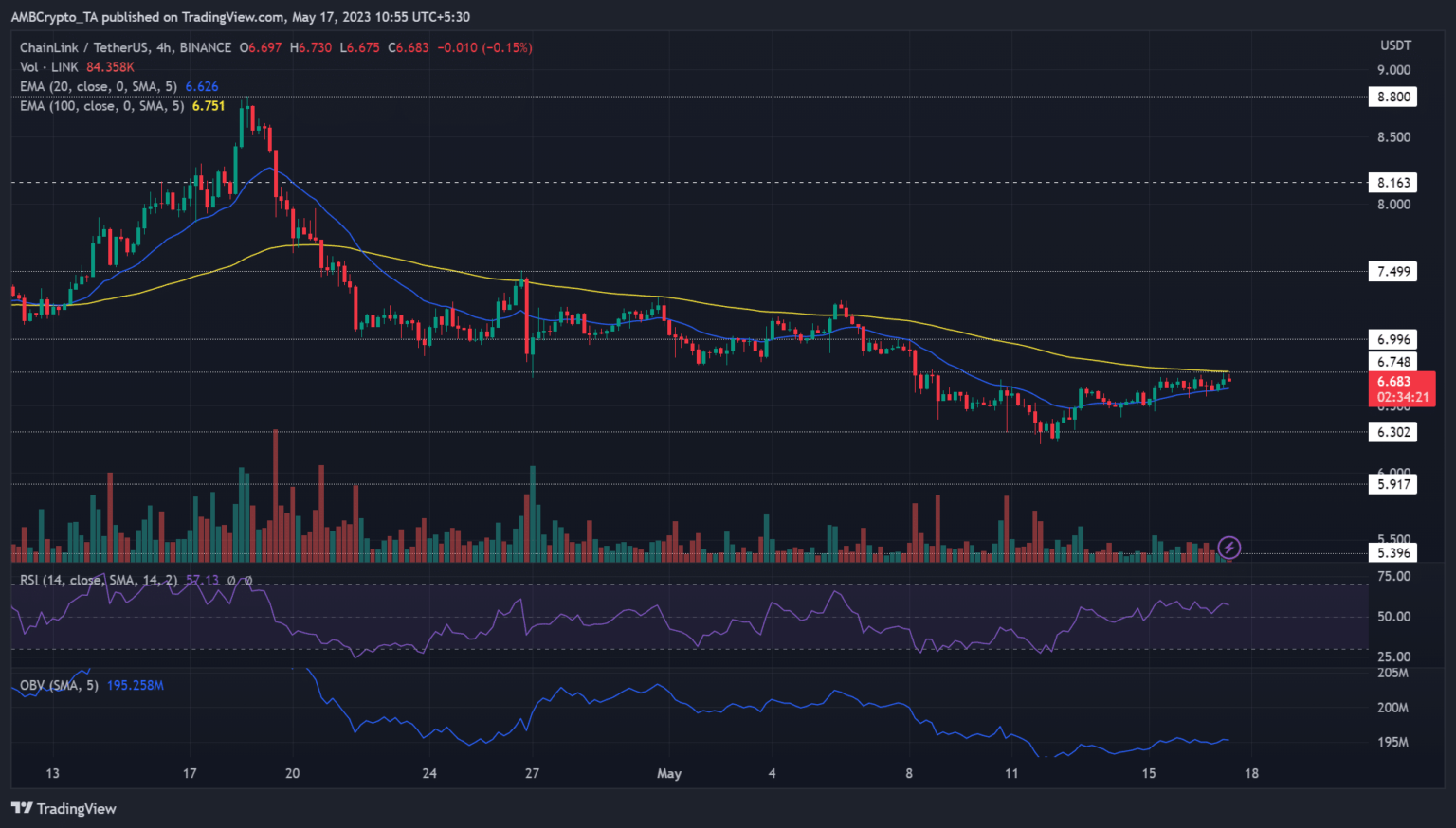This screenshot has height=828, width=1456.
Task: Select the 7.499 price level label
Action: click(x=1393, y=272)
